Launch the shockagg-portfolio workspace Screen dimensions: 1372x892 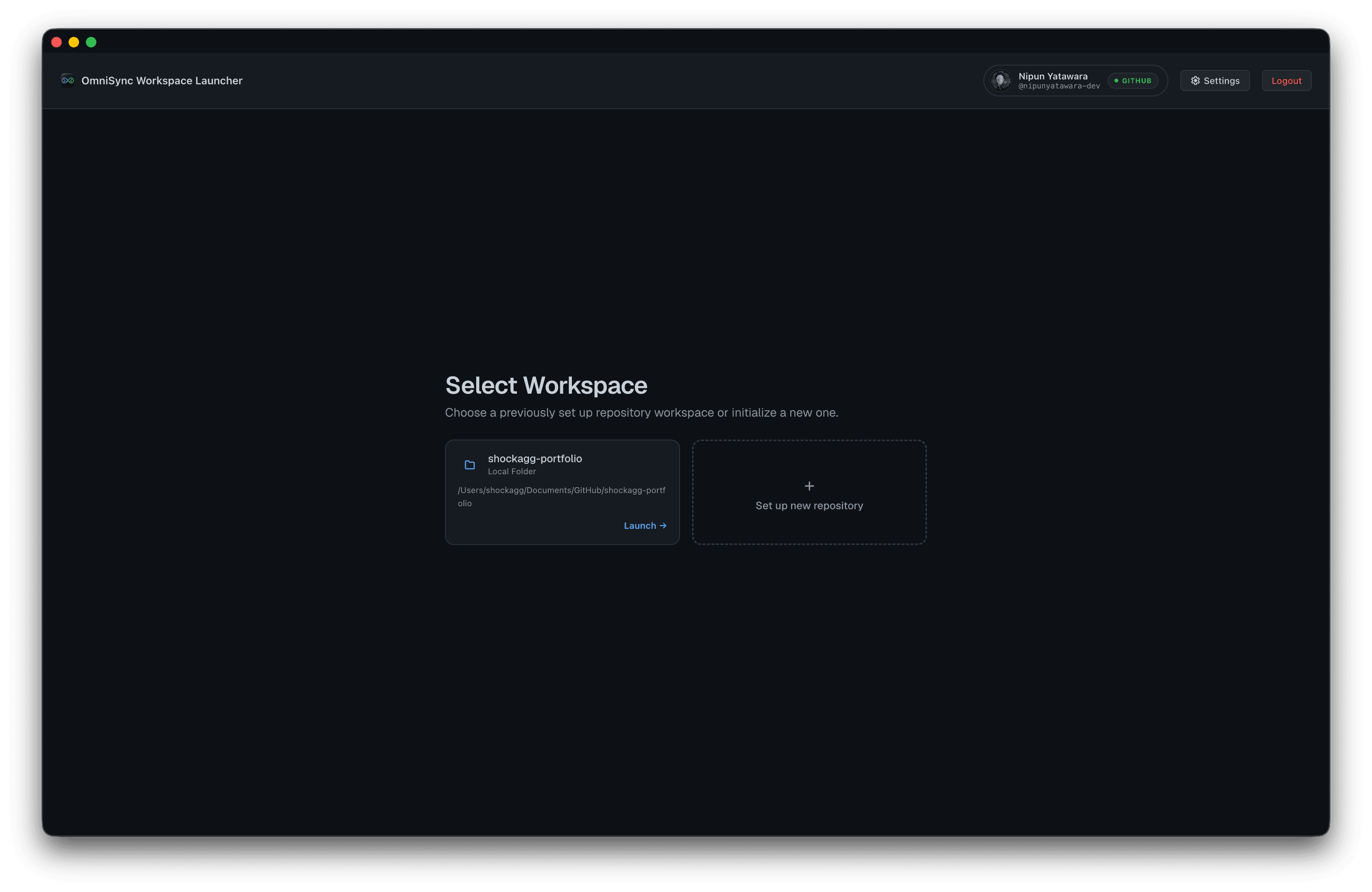pyautogui.click(x=645, y=525)
